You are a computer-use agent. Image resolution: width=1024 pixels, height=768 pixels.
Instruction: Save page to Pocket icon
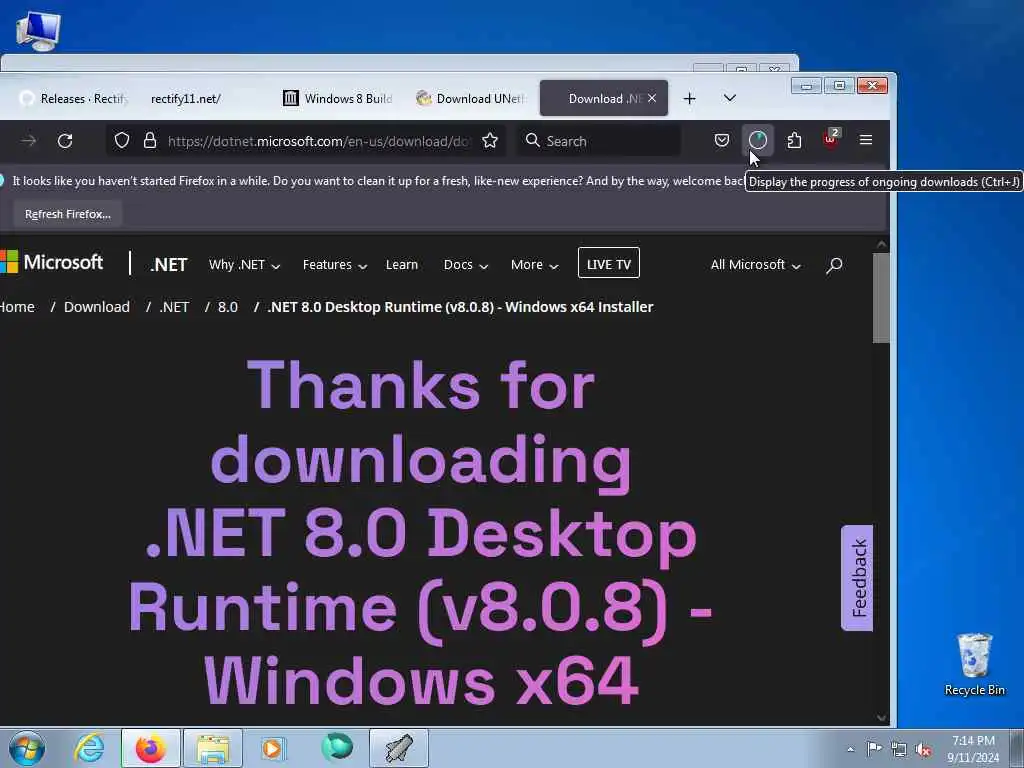pos(722,140)
